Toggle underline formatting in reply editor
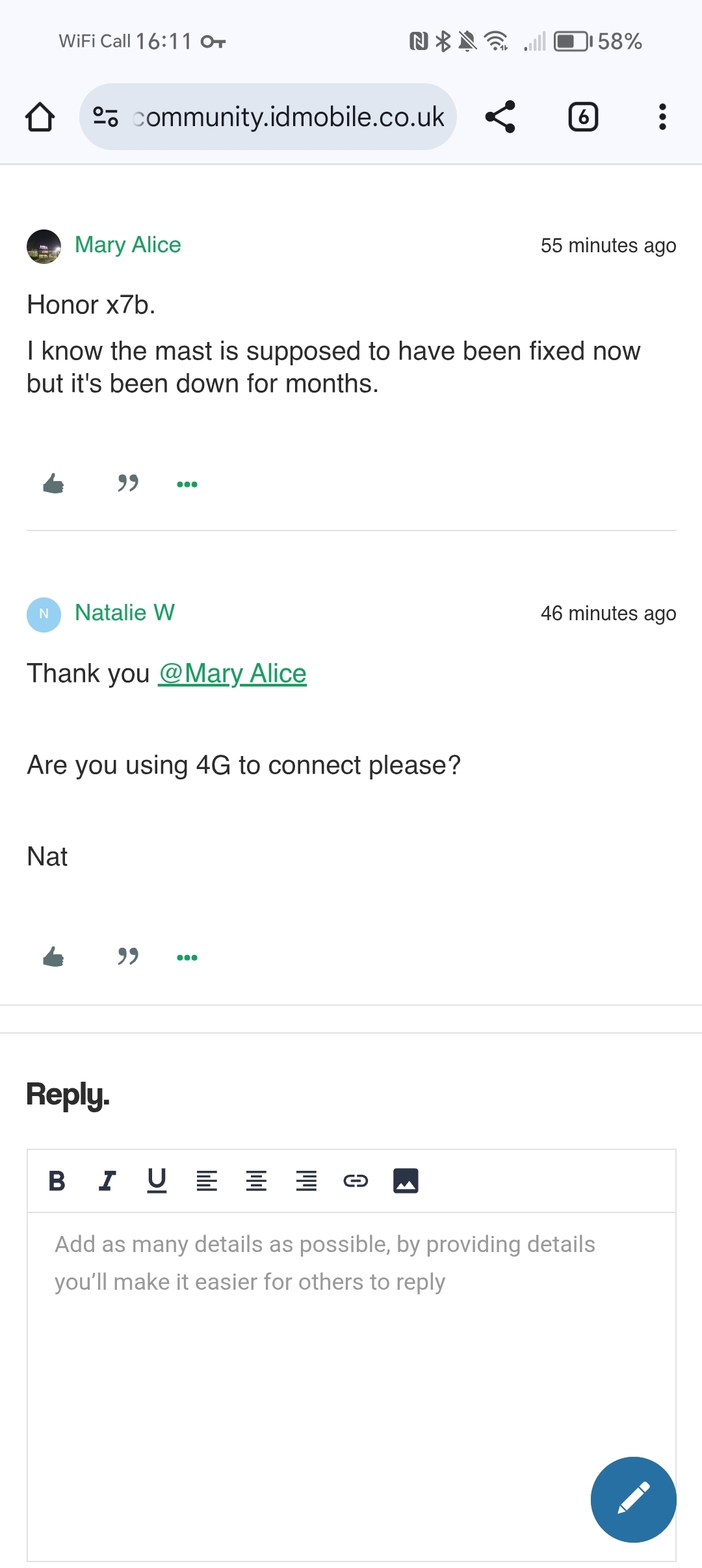 pyautogui.click(x=157, y=1181)
